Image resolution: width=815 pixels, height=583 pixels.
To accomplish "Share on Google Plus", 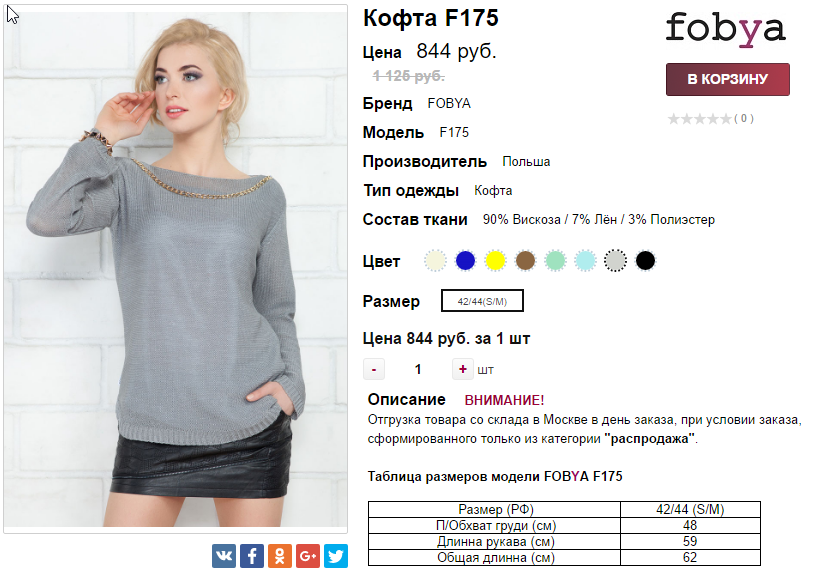I will click(x=308, y=555).
